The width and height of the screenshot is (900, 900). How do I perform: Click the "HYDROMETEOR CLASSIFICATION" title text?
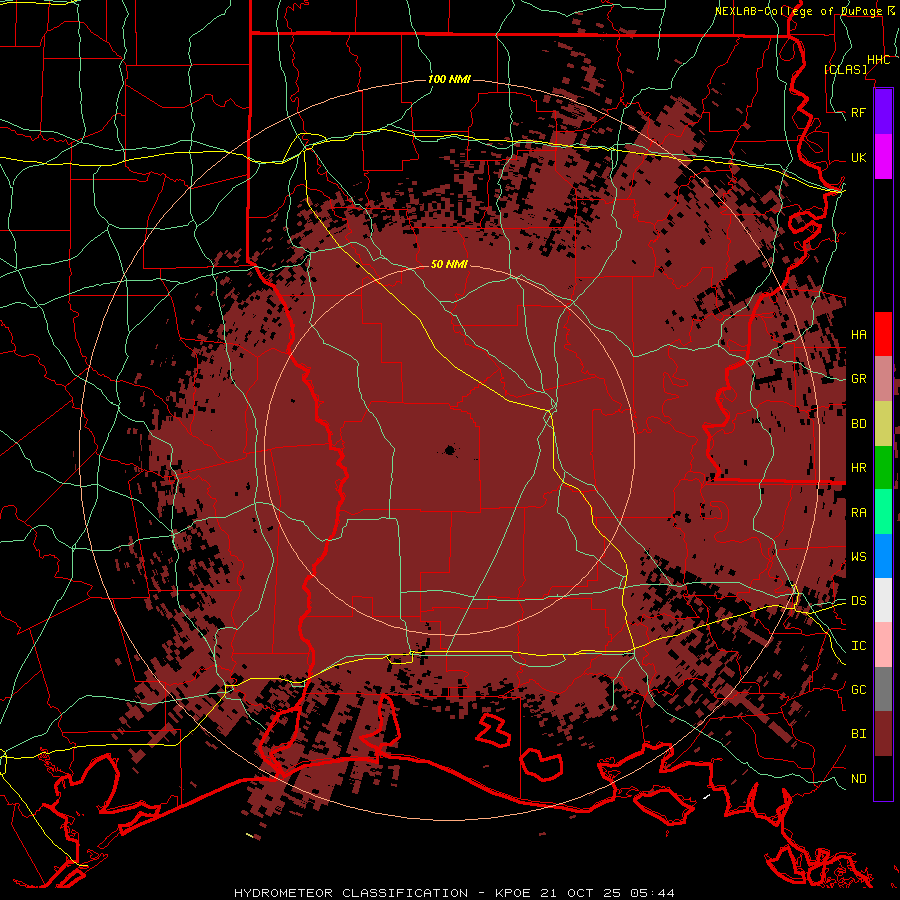[351, 893]
